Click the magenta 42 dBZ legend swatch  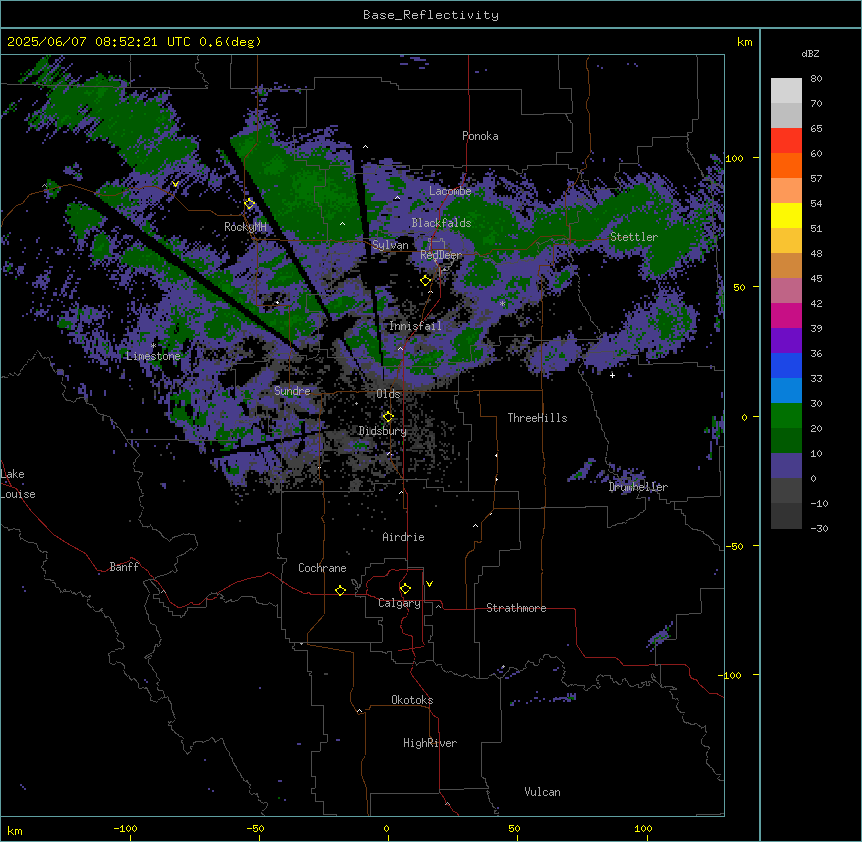pos(786,315)
